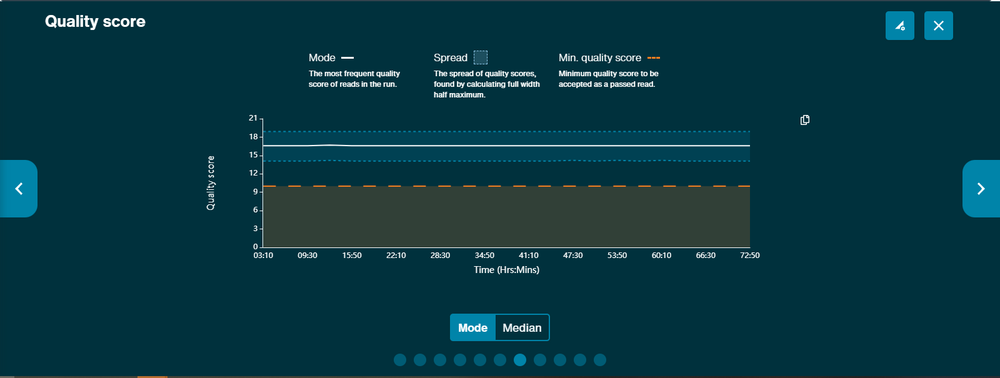Click the orange dashed Min. quality score legend sample

[x=654, y=58]
